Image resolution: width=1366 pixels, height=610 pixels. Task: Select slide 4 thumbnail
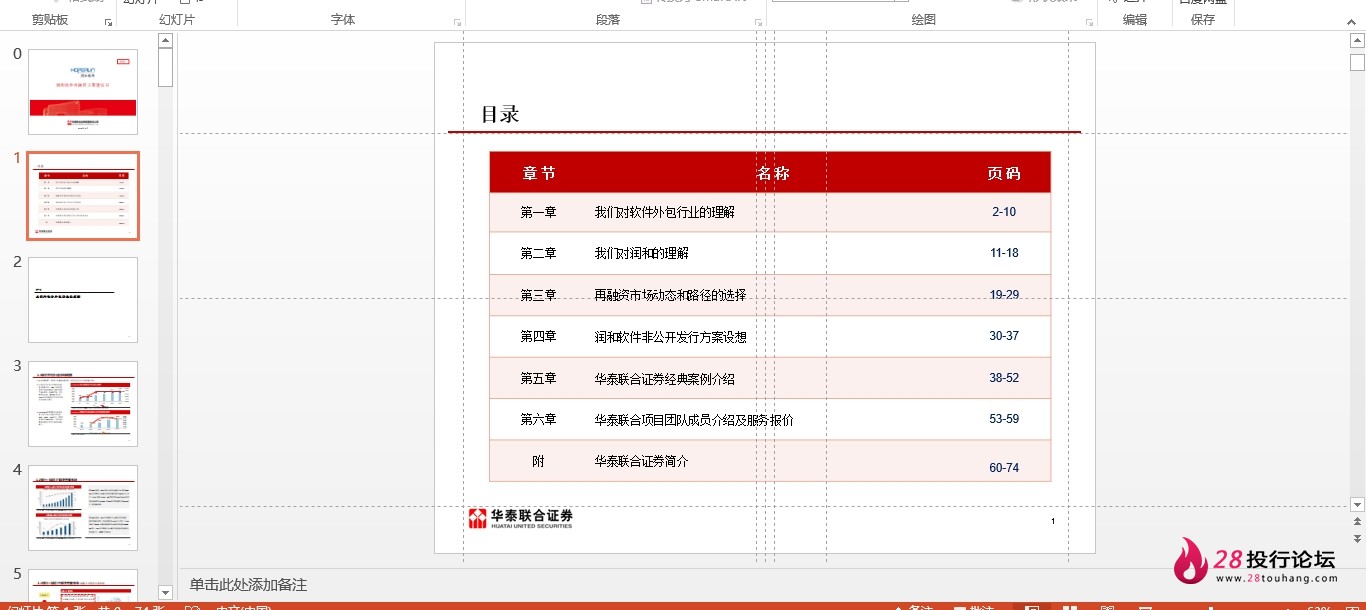click(83, 508)
